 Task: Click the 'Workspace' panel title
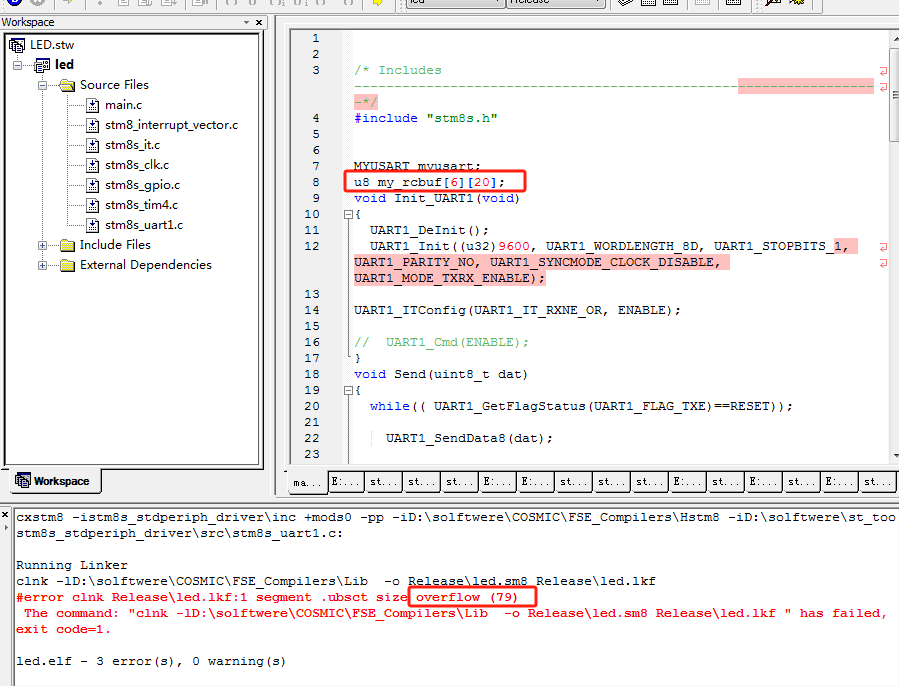(28, 22)
